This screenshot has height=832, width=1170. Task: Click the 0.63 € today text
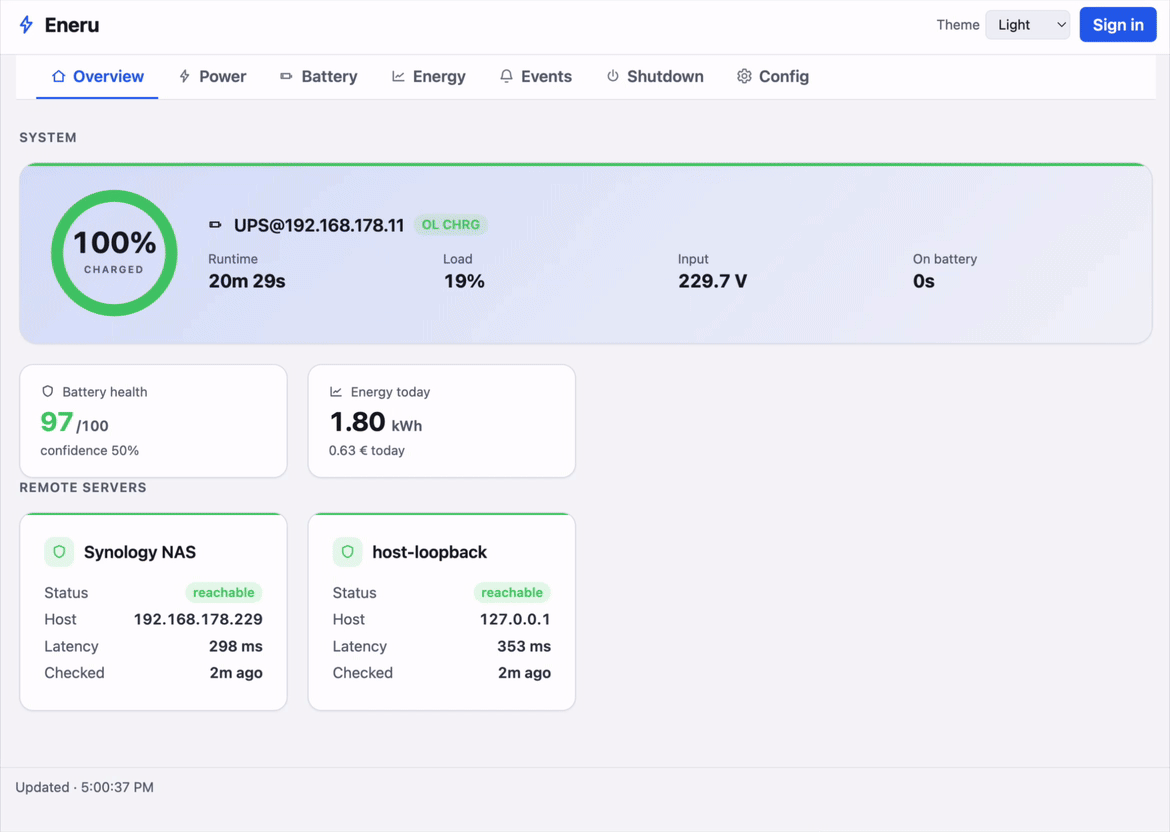367,451
